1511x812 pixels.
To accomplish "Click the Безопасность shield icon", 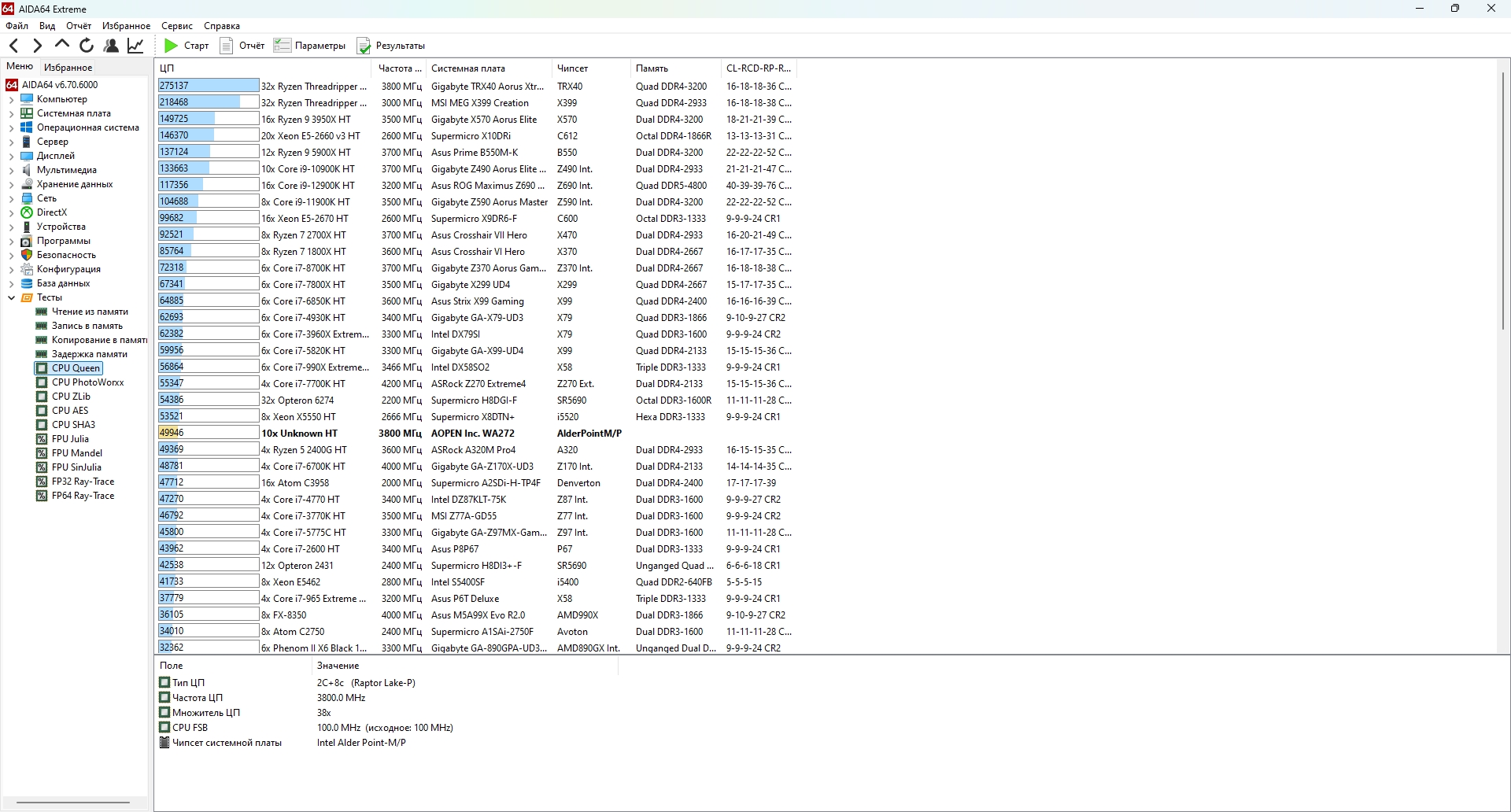I will [27, 255].
